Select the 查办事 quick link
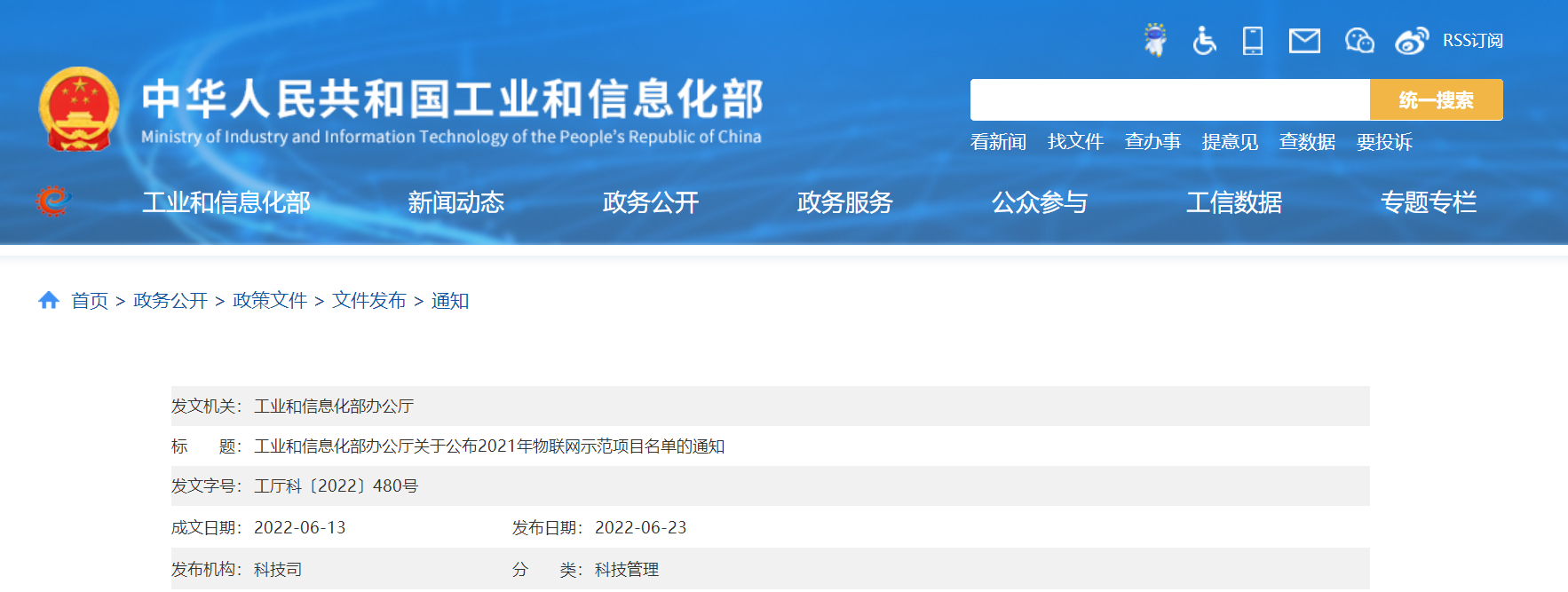The width and height of the screenshot is (1568, 592). [1152, 142]
